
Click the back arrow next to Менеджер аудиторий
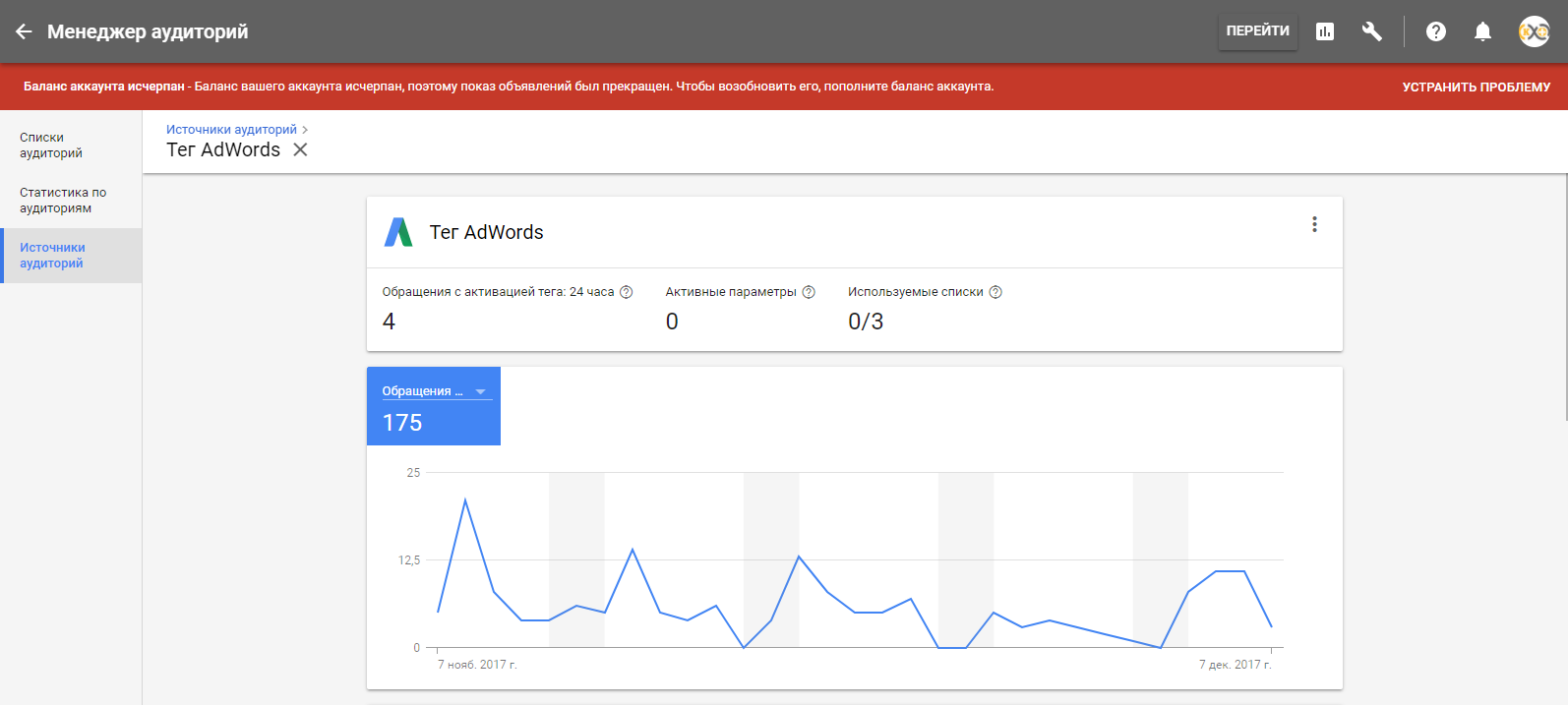point(24,31)
